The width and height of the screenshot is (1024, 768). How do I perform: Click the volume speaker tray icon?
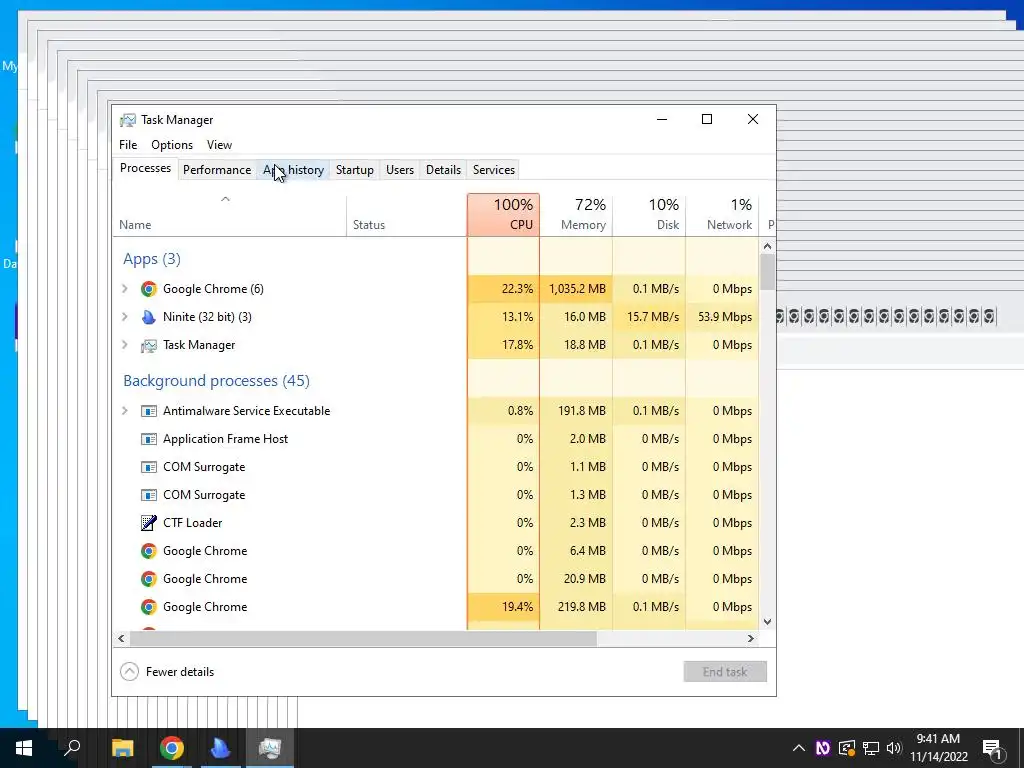click(x=894, y=748)
